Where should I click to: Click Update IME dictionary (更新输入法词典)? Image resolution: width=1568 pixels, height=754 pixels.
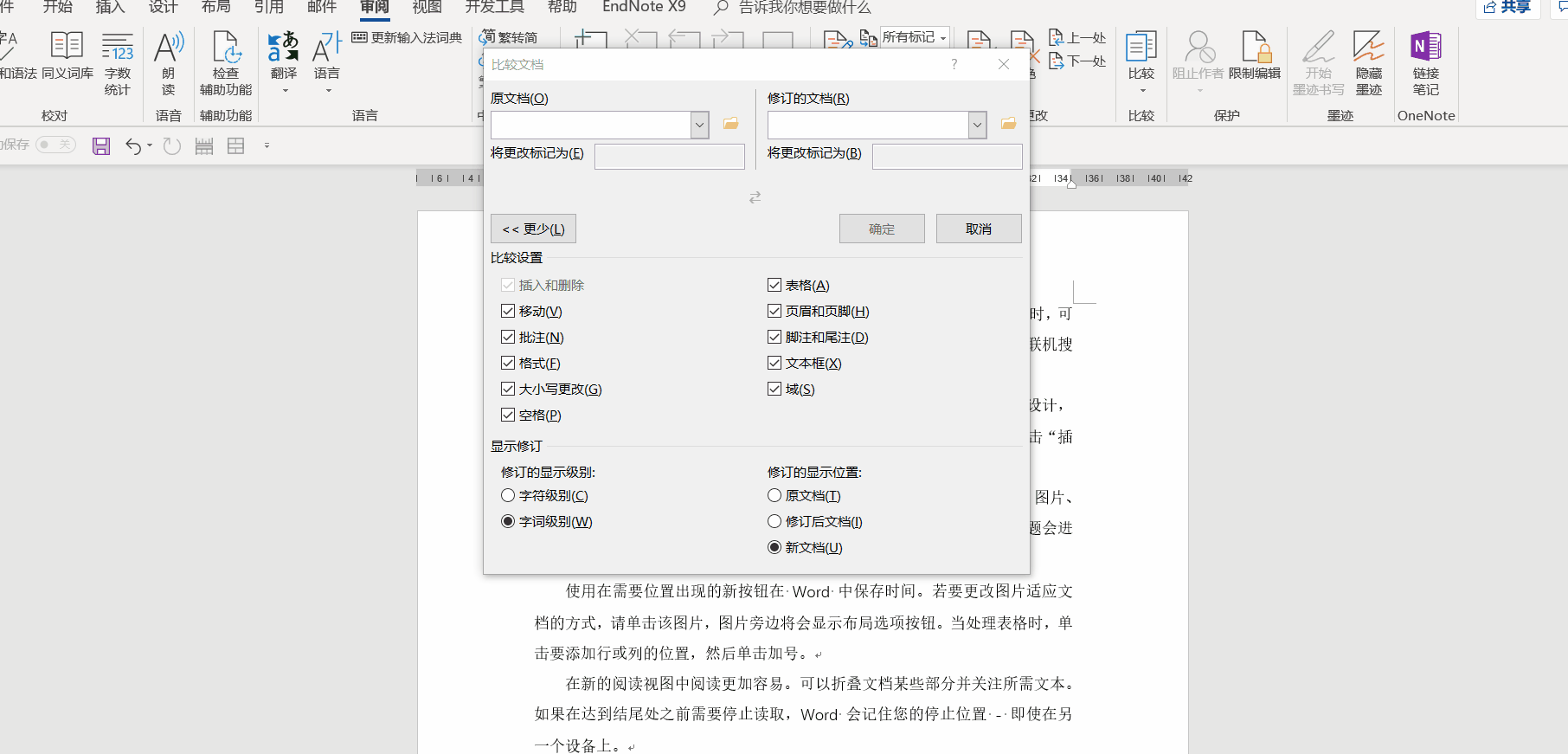(x=407, y=37)
